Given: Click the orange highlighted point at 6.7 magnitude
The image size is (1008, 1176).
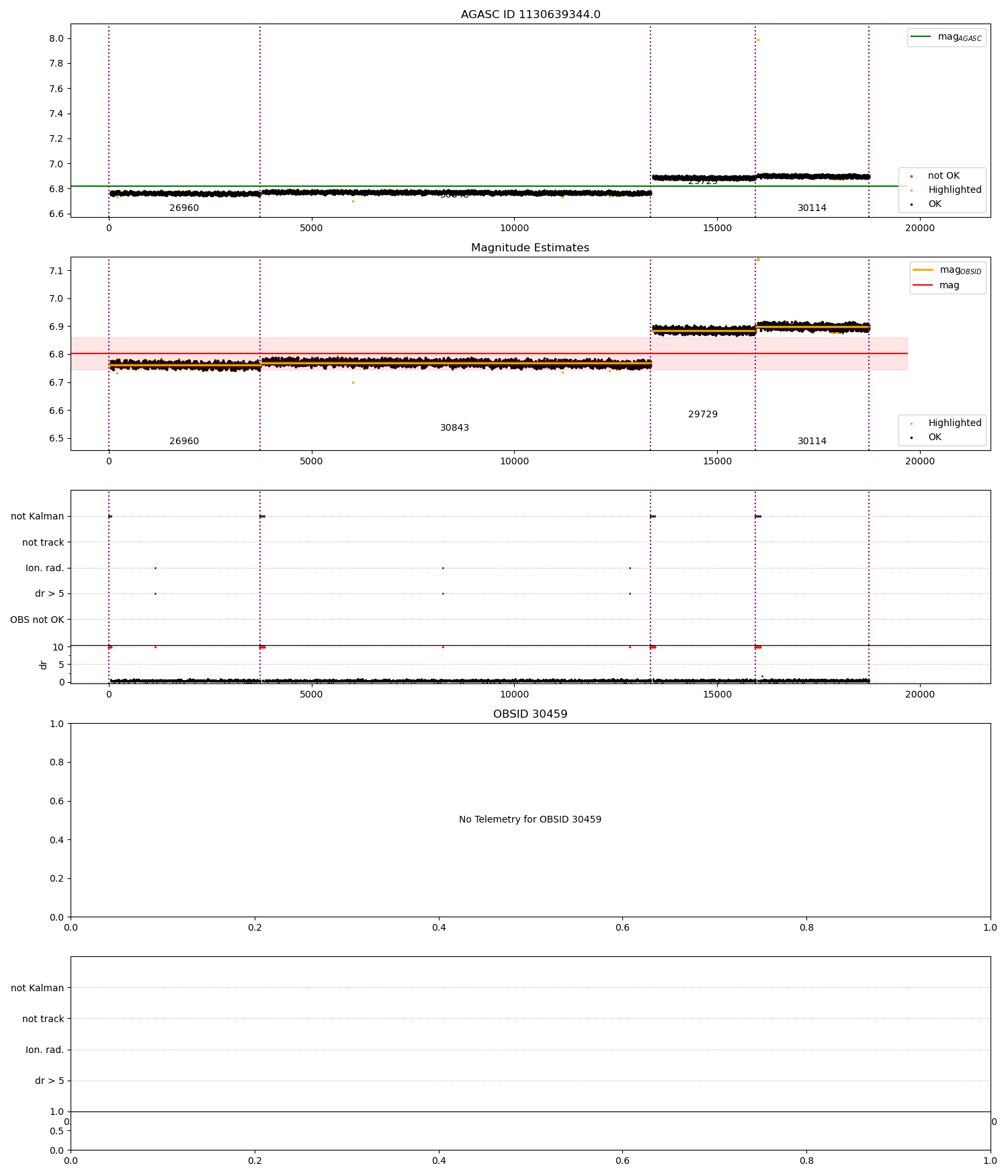Looking at the screenshot, I should [353, 382].
